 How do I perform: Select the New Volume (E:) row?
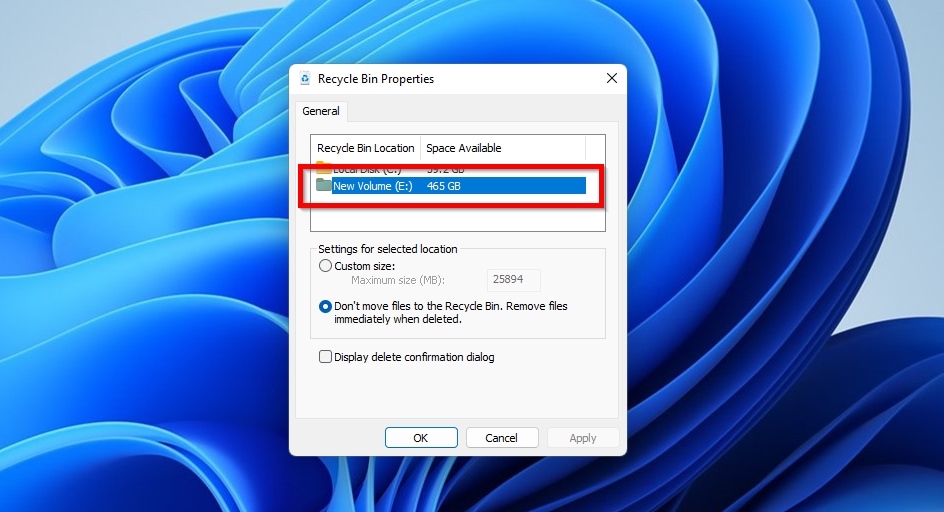pyautogui.click(x=451, y=186)
